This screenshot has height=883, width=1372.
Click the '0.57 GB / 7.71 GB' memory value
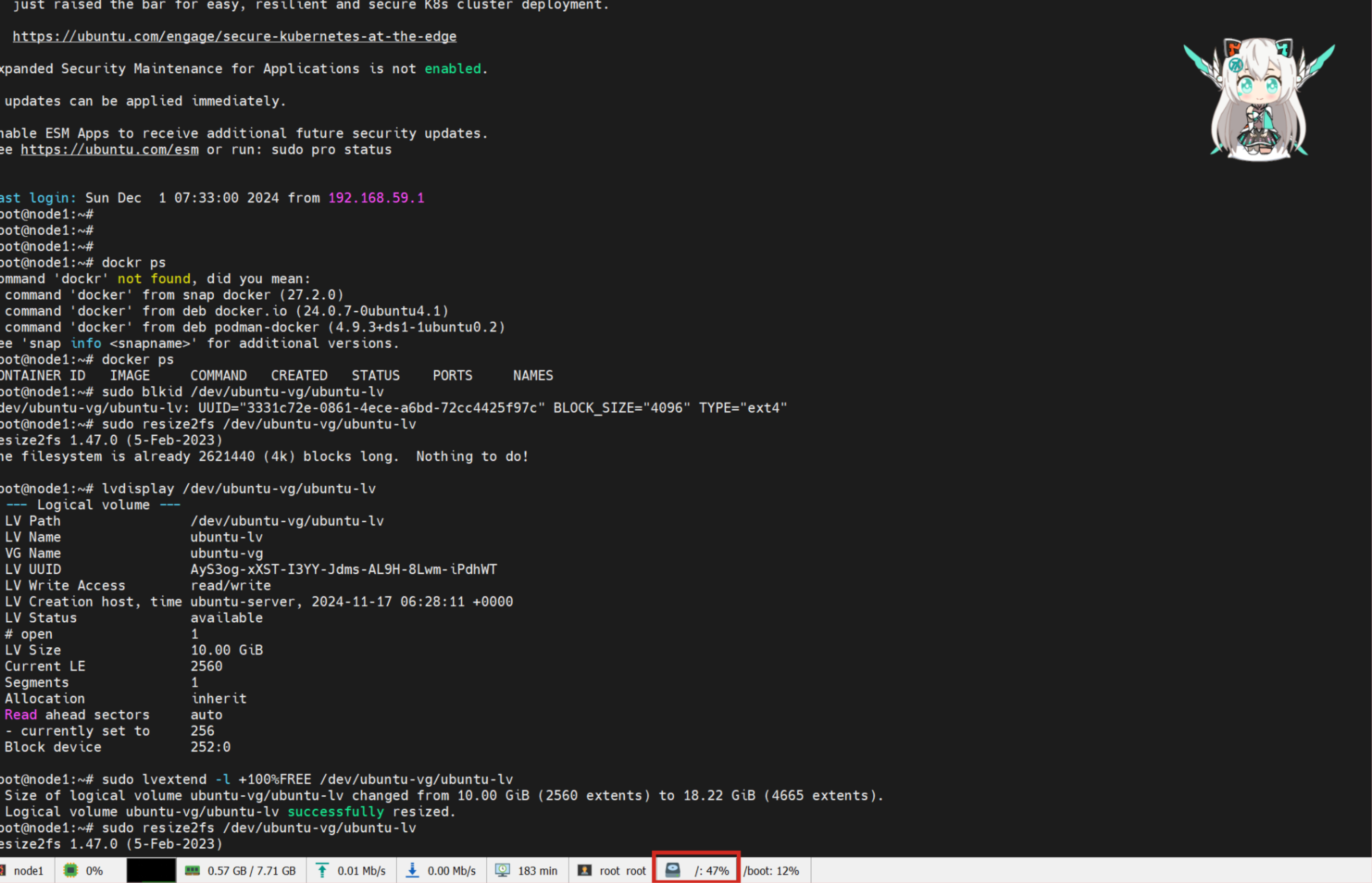coord(252,871)
